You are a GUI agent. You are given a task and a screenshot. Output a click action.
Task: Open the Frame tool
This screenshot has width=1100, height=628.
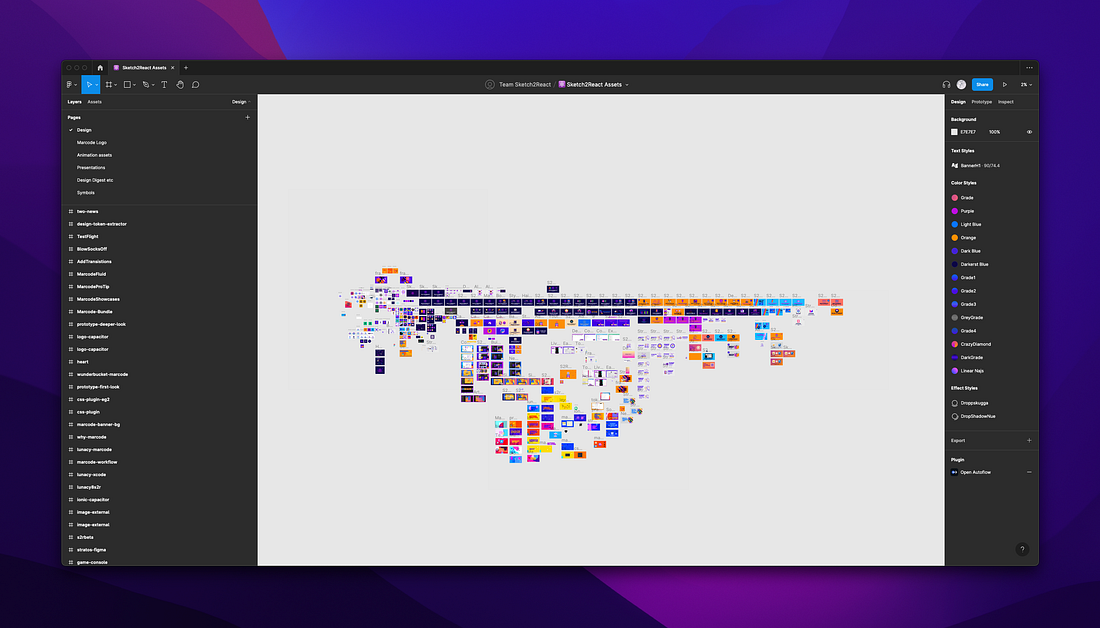pos(110,84)
